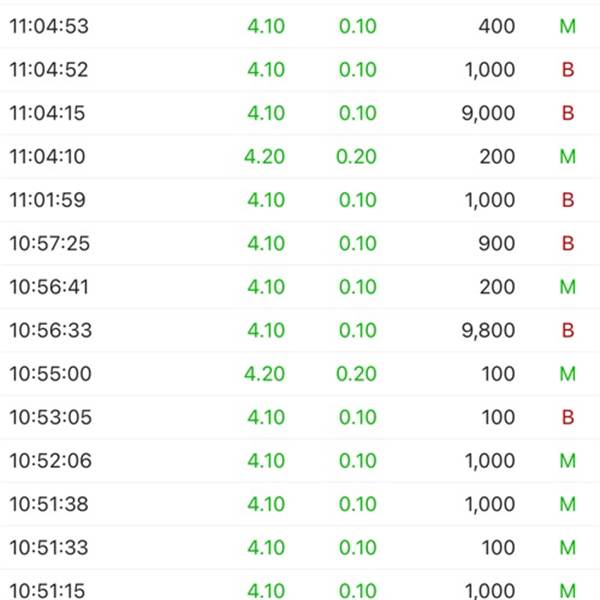Tap the M marker on 10:56:41 row
Image resolution: width=600 pixels, height=600 pixels.
pos(567,287)
